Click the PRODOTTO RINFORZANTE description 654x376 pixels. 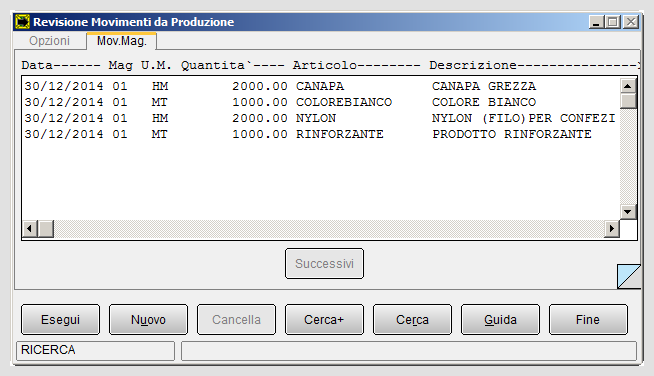512,134
